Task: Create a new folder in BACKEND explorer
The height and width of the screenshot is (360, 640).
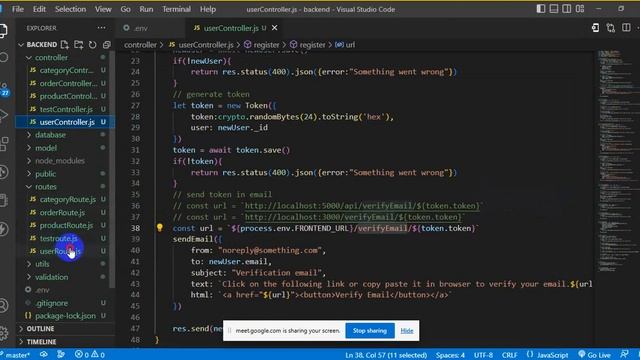Action: 78,44
